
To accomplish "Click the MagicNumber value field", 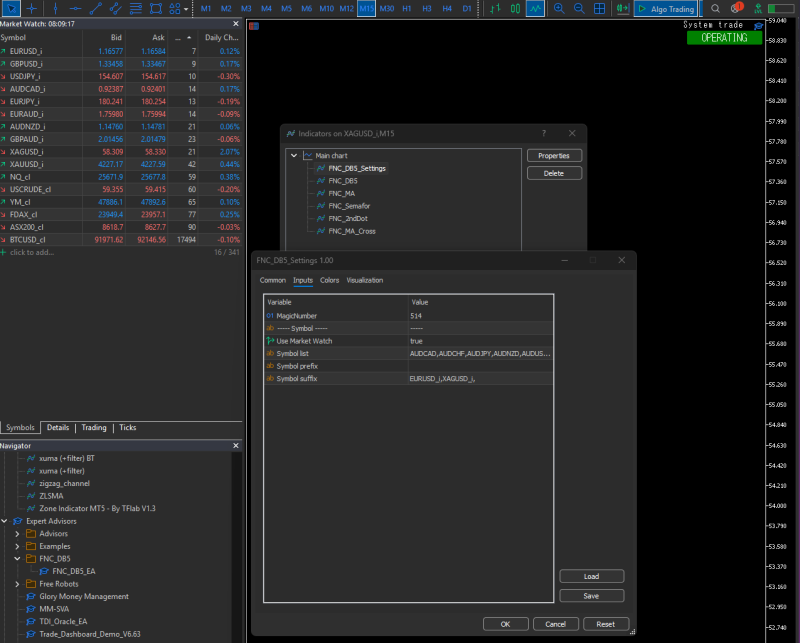I will pos(416,314).
